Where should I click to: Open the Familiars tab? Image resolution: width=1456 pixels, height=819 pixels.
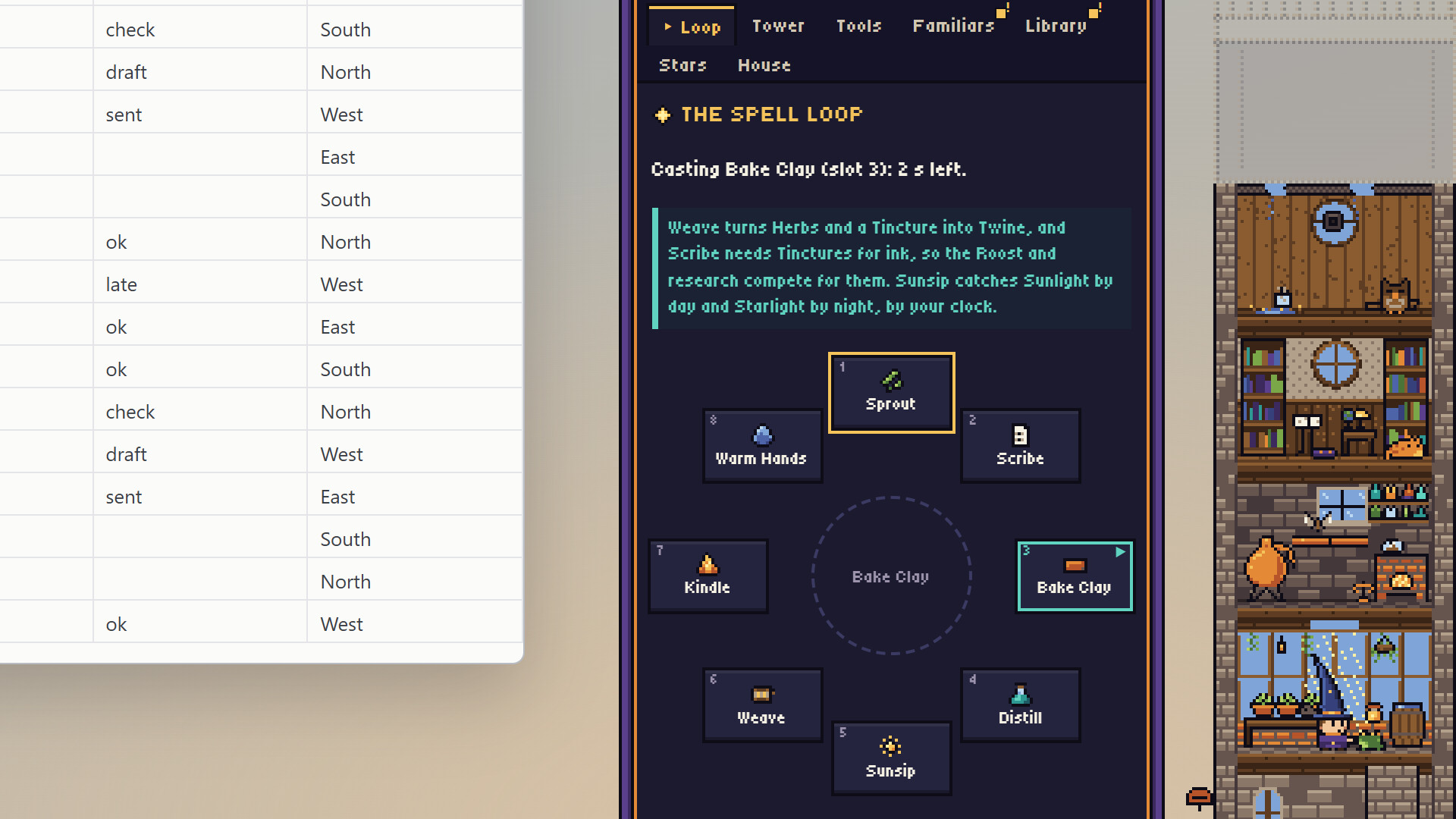click(x=954, y=26)
